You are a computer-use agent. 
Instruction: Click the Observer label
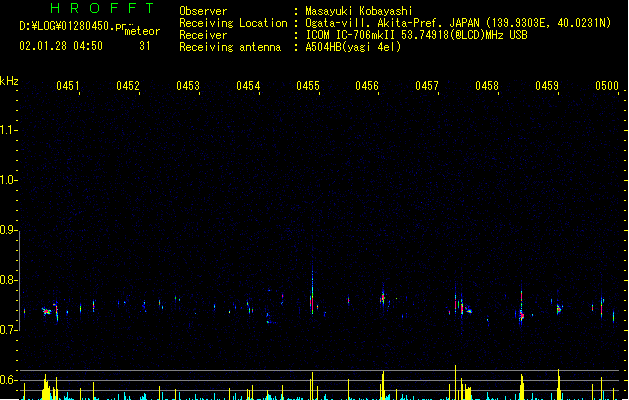tap(203, 11)
